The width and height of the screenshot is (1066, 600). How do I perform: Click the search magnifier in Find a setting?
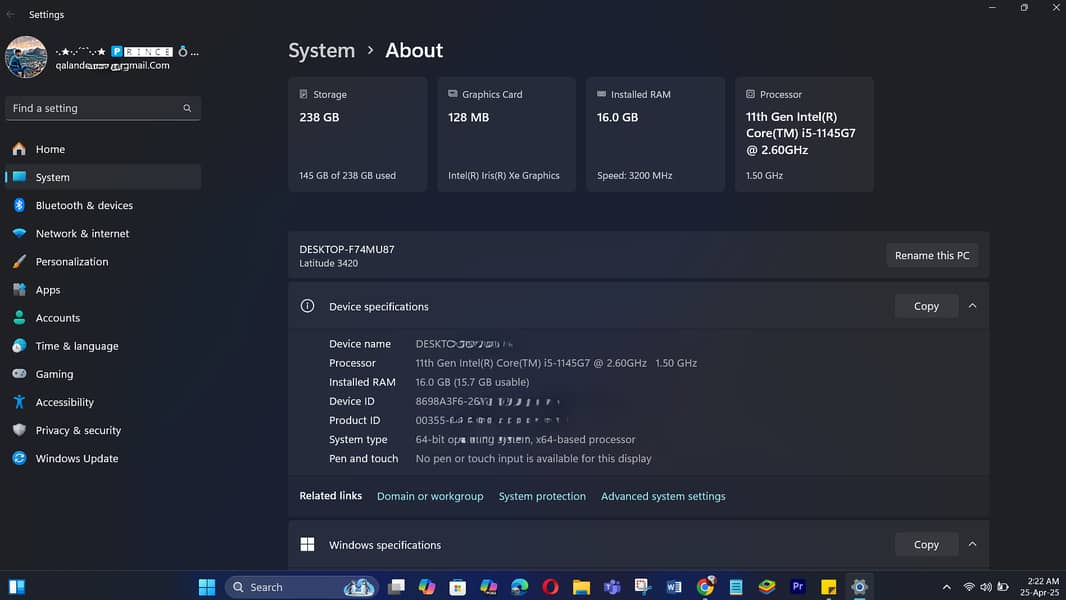(x=187, y=108)
